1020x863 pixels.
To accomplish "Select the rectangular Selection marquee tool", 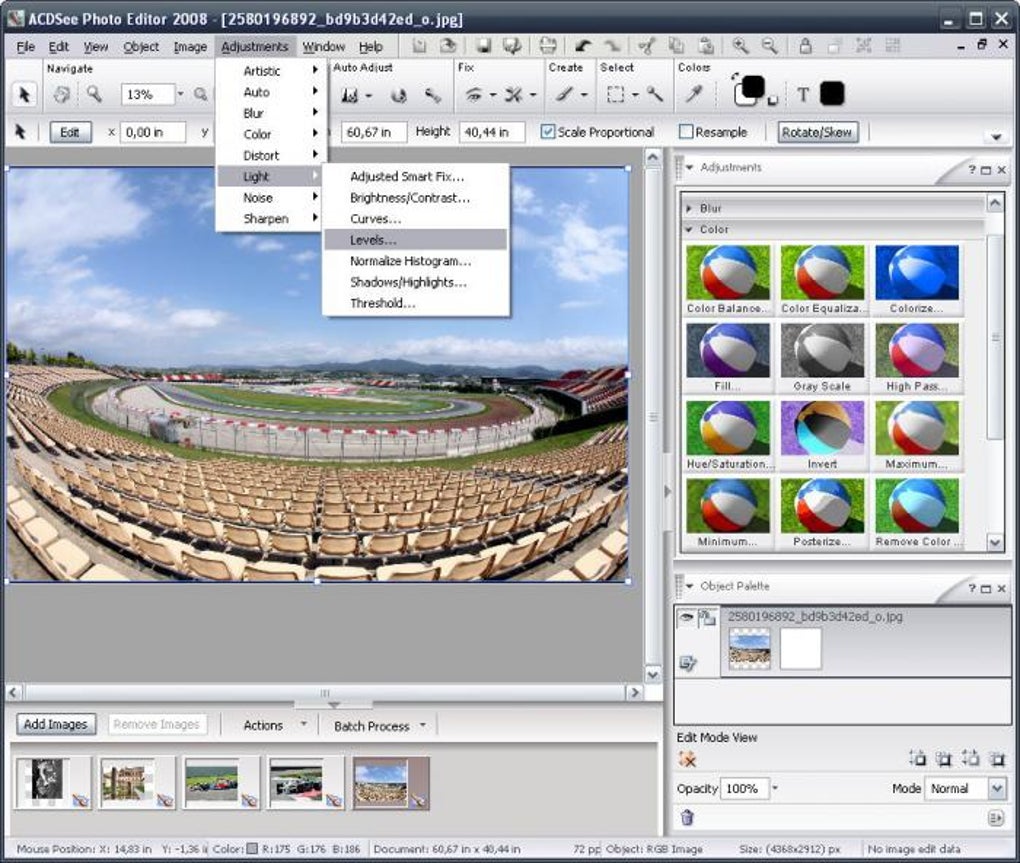I will click(x=615, y=95).
